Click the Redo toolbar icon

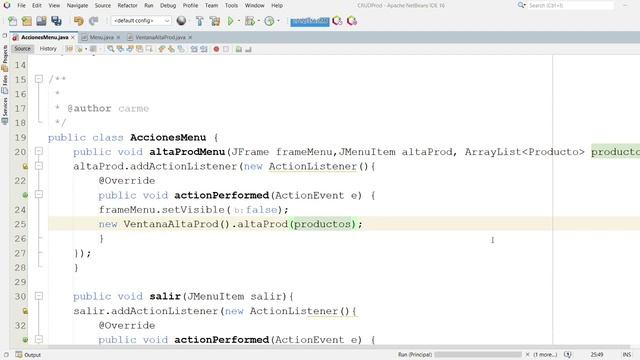click(x=93, y=21)
